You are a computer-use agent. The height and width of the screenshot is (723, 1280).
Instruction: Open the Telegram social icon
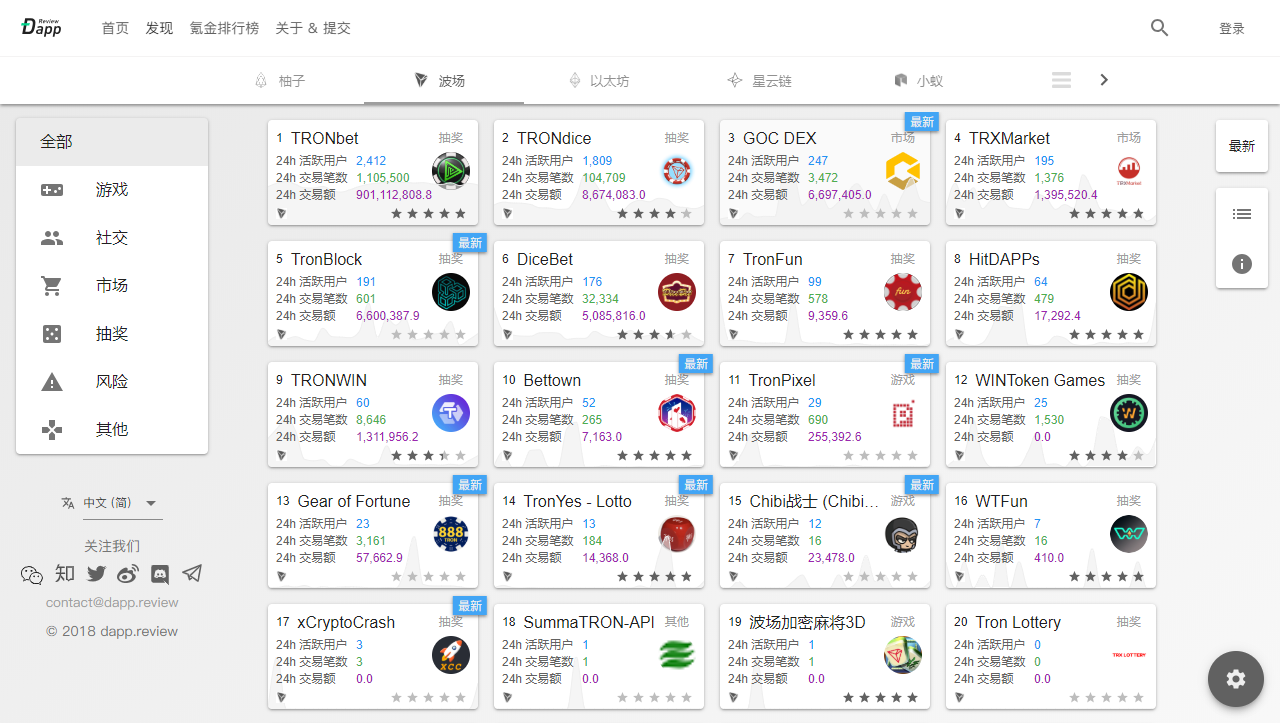coord(192,574)
